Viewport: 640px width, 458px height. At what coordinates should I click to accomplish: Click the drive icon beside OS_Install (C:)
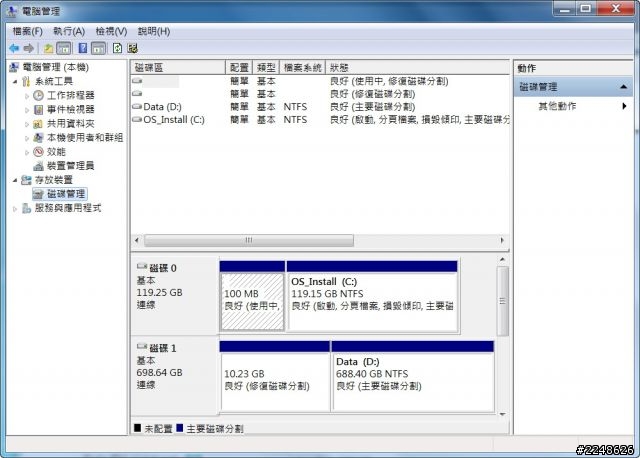coord(137,120)
